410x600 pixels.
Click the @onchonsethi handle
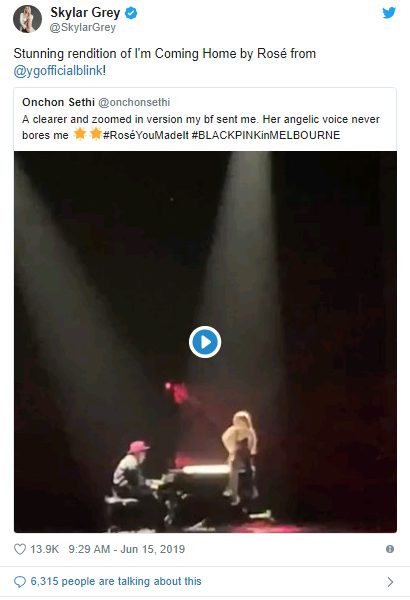[x=134, y=102]
